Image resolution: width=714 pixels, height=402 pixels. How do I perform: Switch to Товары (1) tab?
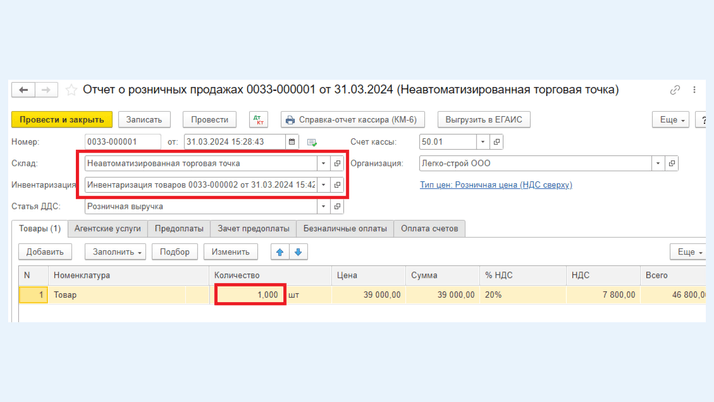pos(40,229)
